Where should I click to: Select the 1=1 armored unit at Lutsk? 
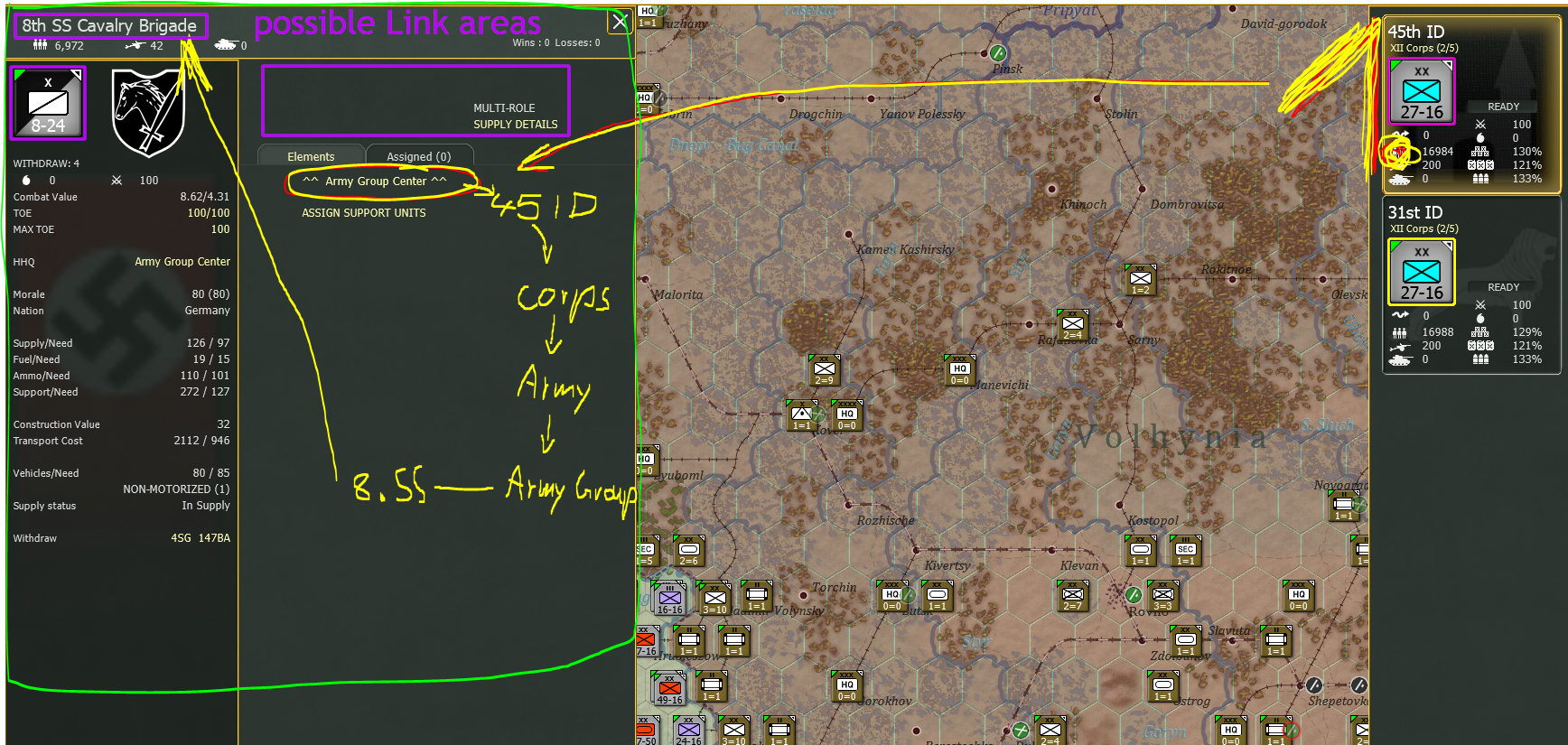(938, 596)
